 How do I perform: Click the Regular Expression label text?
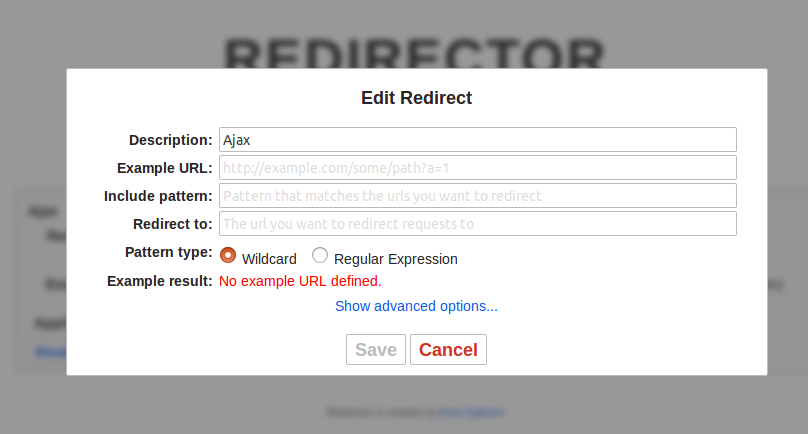tap(396, 259)
